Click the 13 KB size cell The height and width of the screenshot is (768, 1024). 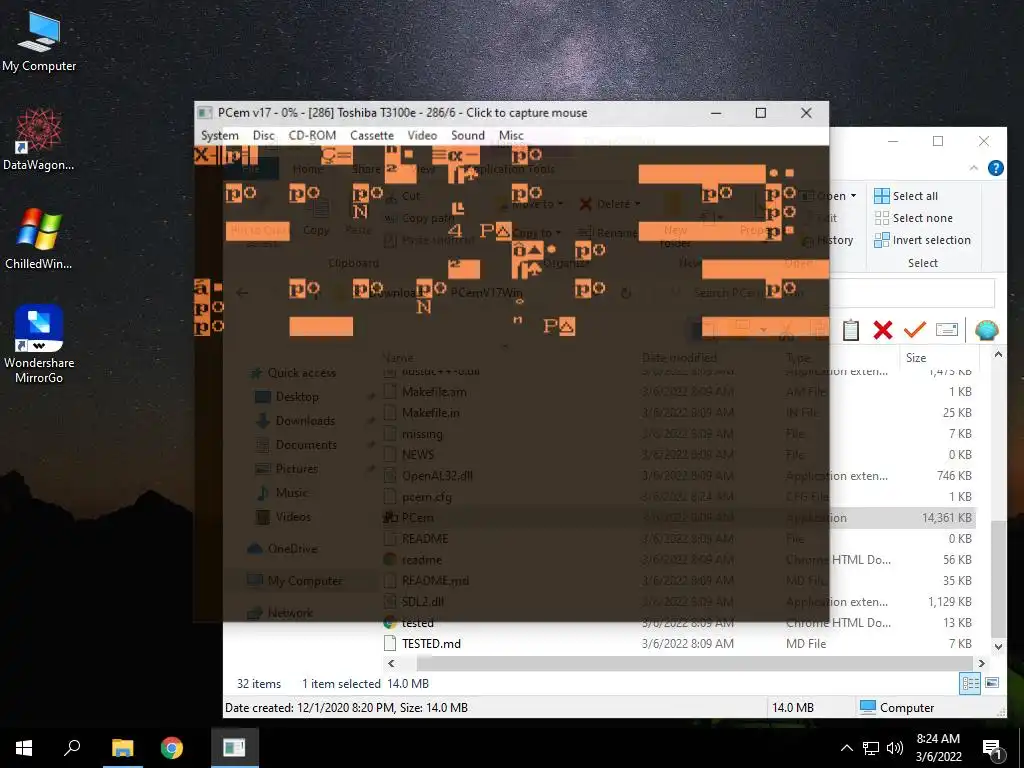pos(957,622)
